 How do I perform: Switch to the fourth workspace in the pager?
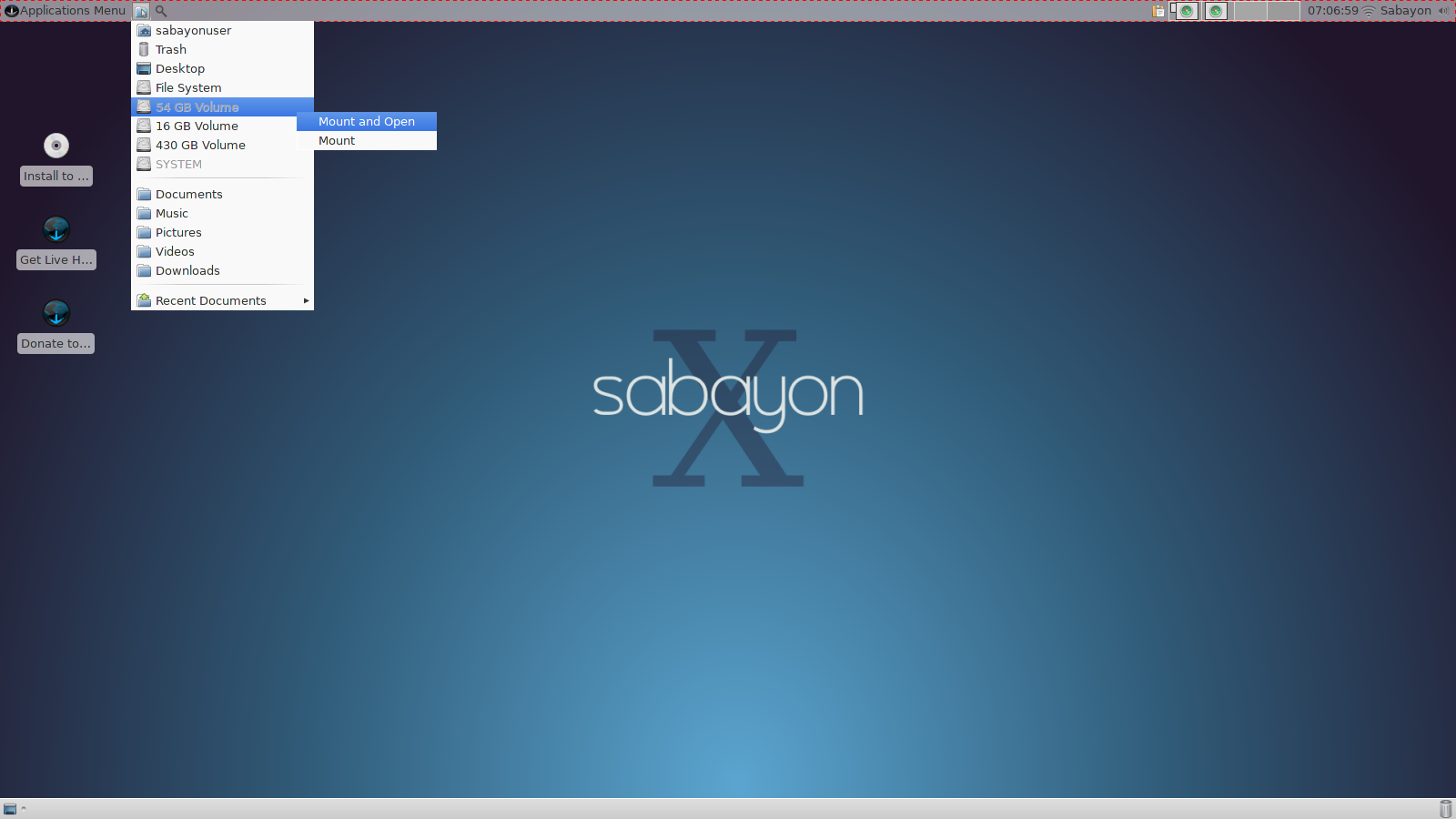pyautogui.click(x=1283, y=11)
